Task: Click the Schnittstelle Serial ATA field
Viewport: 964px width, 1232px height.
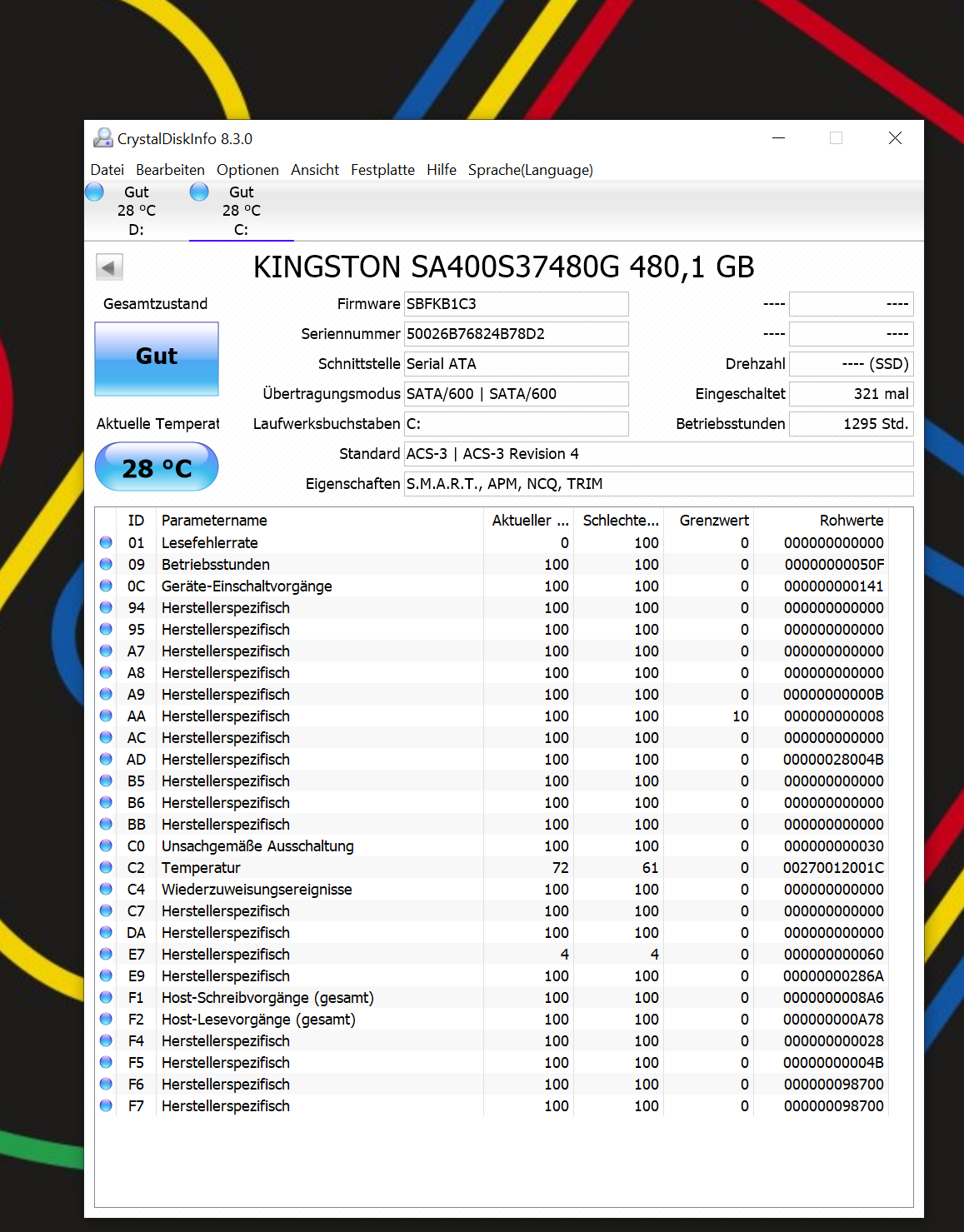Action: point(517,364)
